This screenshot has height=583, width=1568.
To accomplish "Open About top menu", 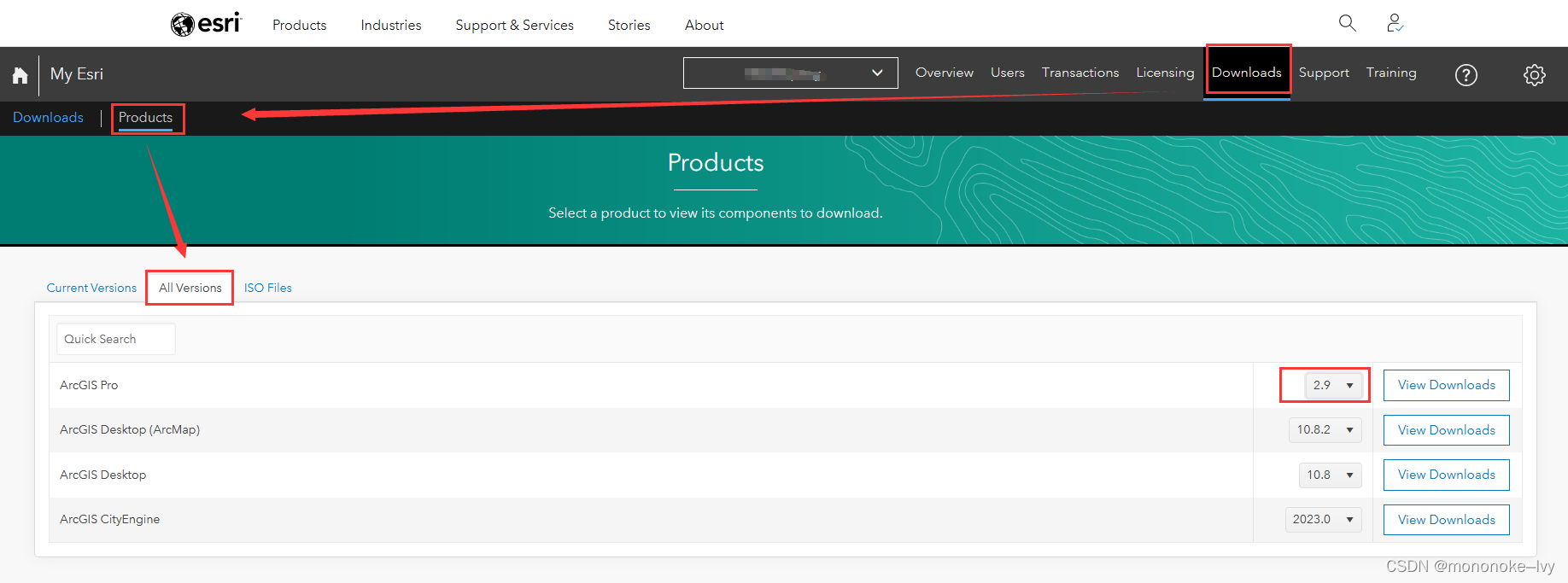I will tap(704, 26).
